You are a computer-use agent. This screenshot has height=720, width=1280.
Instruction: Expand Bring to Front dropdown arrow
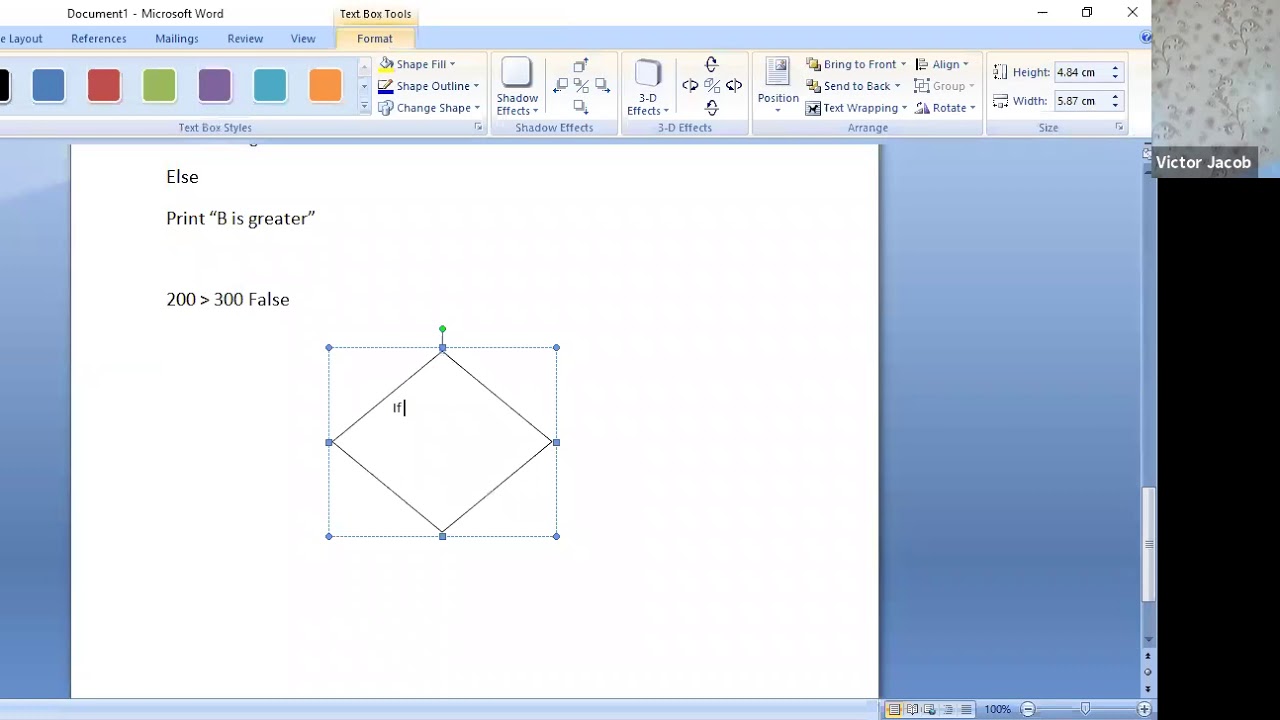pyautogui.click(x=904, y=64)
